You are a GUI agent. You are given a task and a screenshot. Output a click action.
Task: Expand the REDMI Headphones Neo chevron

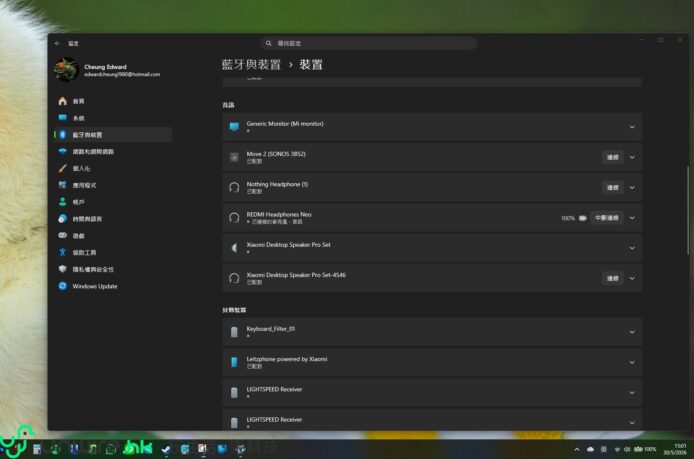tap(632, 218)
